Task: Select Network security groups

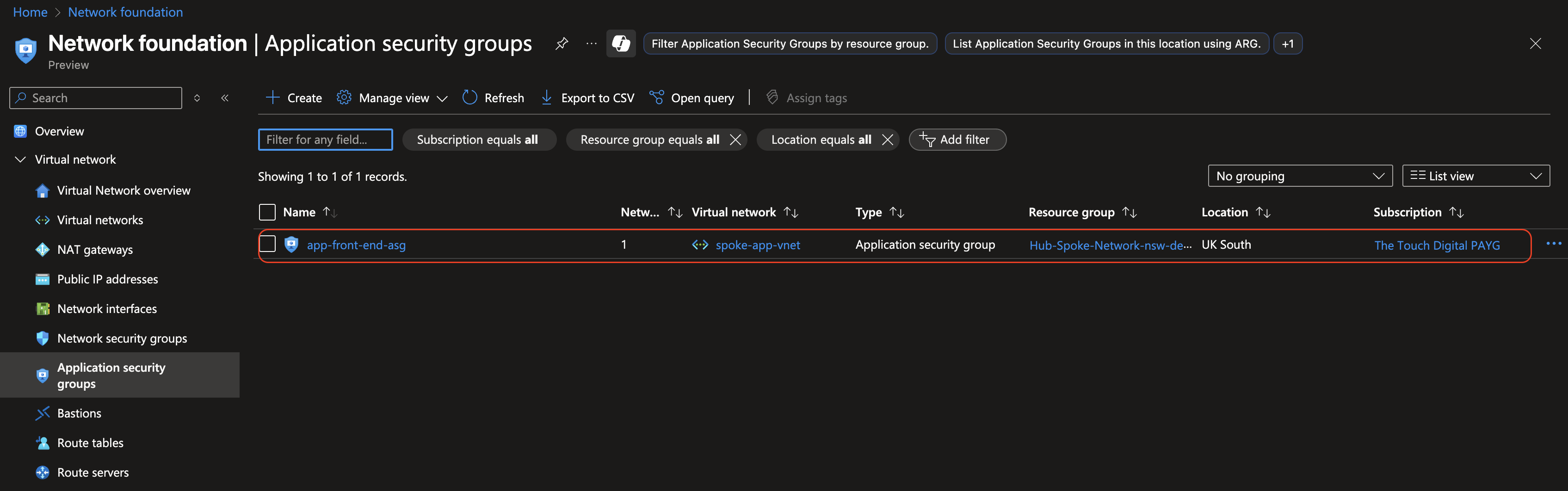Action: coord(122,338)
